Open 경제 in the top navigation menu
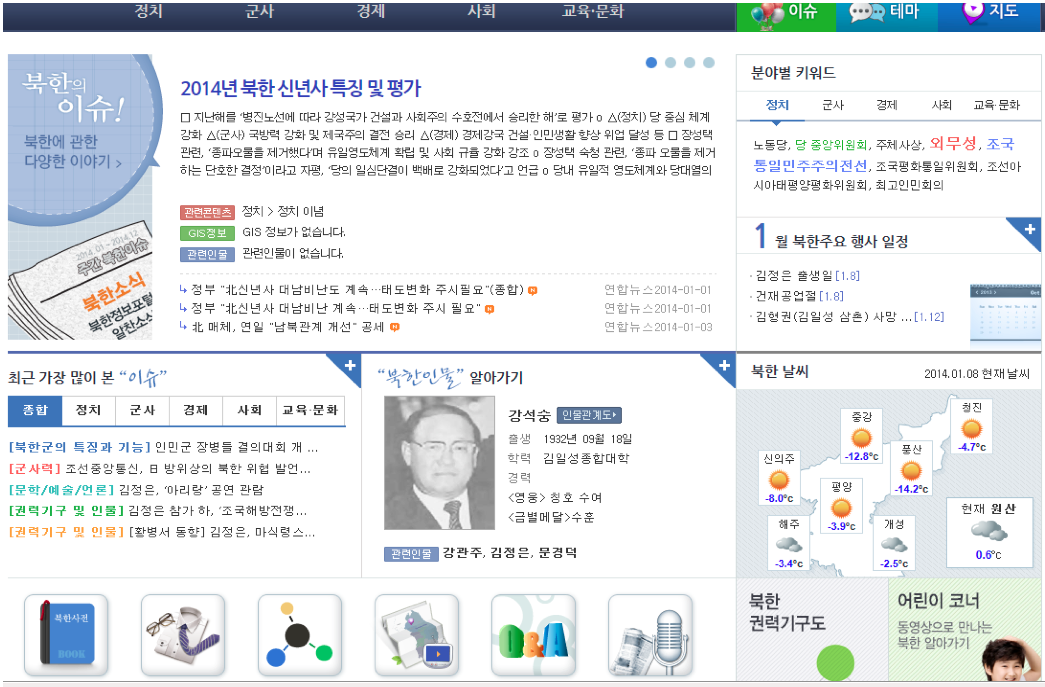Image resolution: width=1045 pixels, height=687 pixels. [x=371, y=12]
